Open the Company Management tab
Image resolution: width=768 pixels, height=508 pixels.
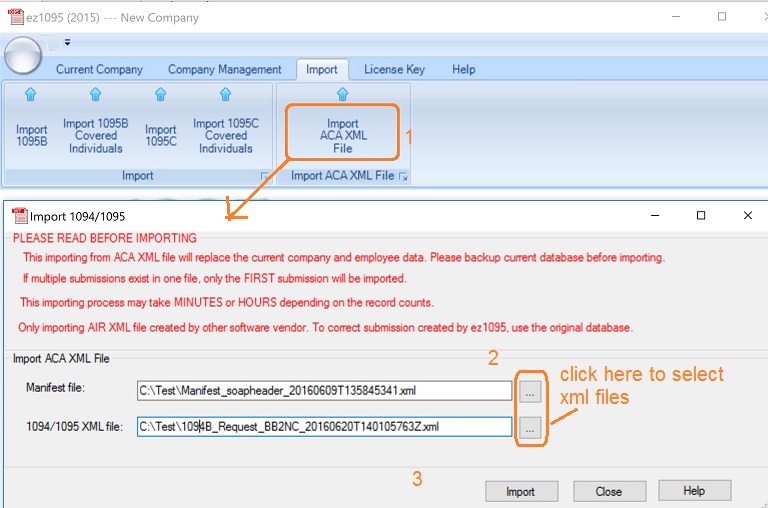(x=224, y=69)
